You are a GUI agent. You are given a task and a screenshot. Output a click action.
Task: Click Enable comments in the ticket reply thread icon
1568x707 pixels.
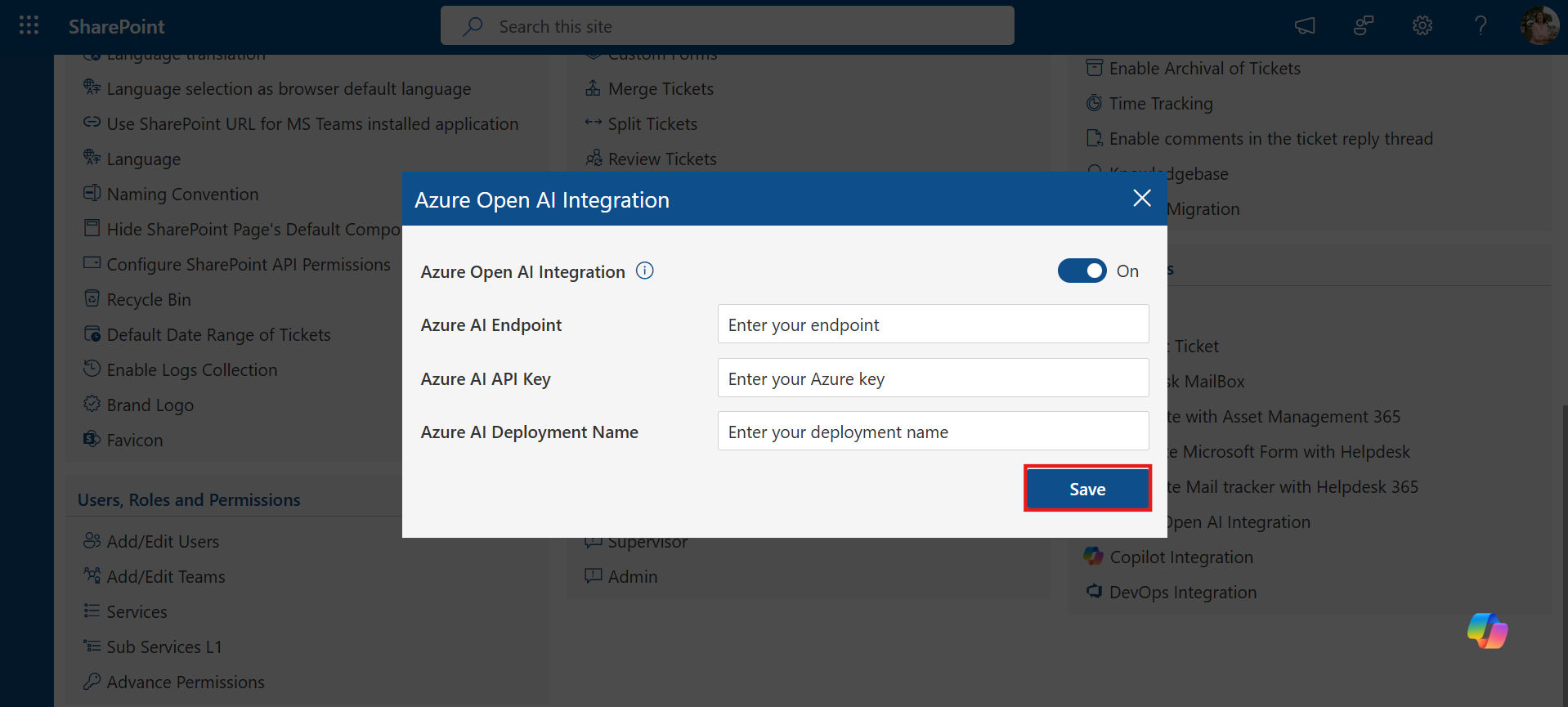pos(1094,137)
